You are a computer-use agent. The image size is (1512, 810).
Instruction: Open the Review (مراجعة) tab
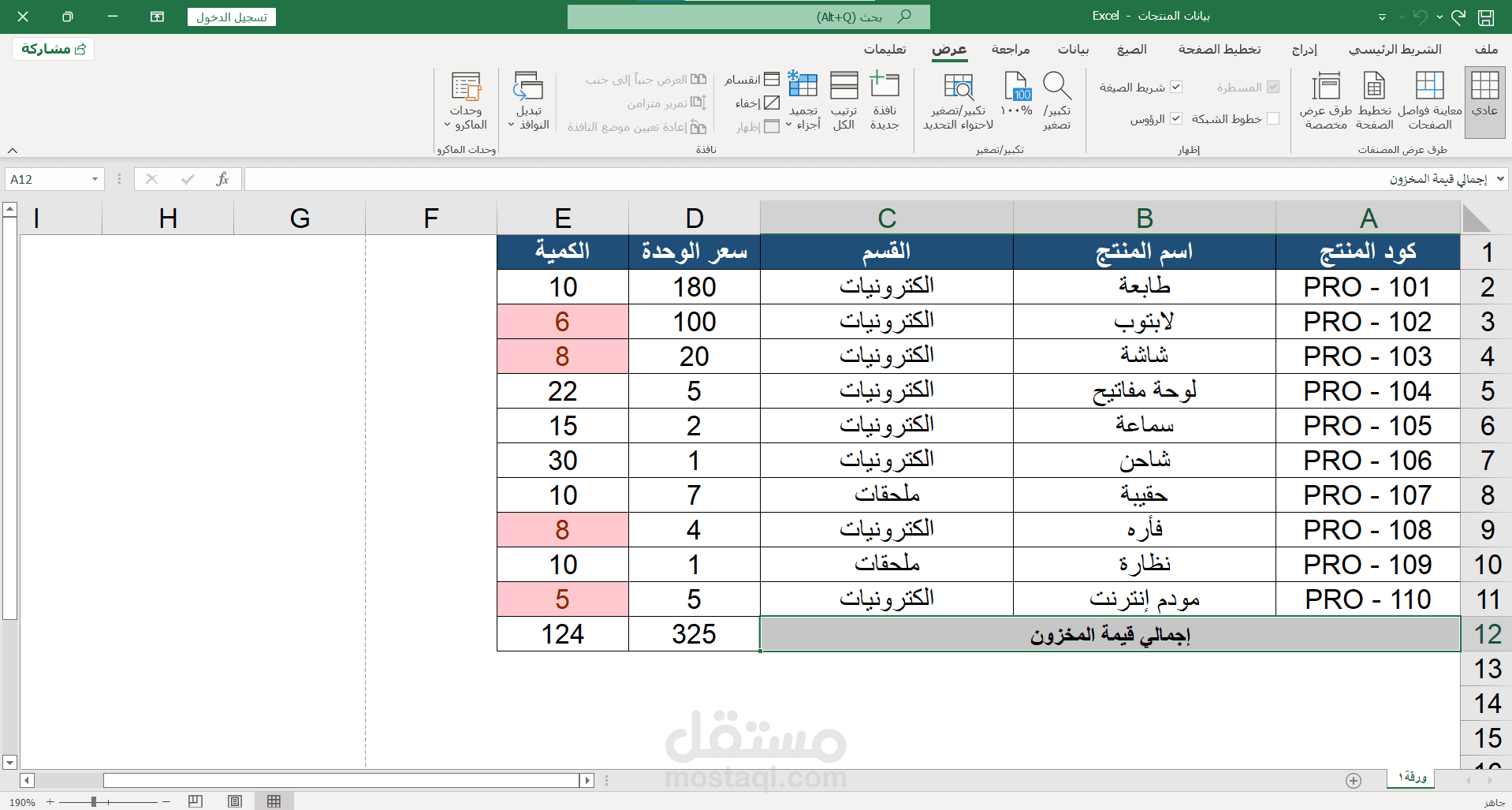pyautogui.click(x=1011, y=49)
